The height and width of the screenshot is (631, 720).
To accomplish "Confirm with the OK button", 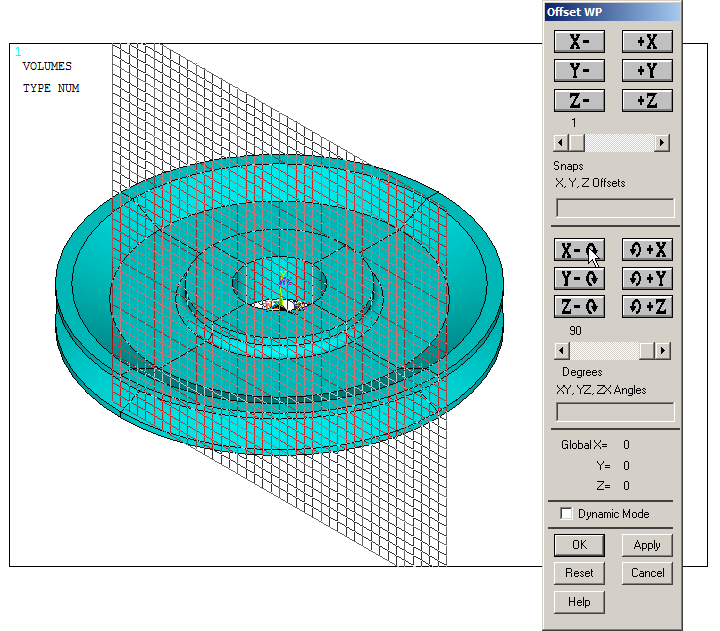I will point(579,545).
